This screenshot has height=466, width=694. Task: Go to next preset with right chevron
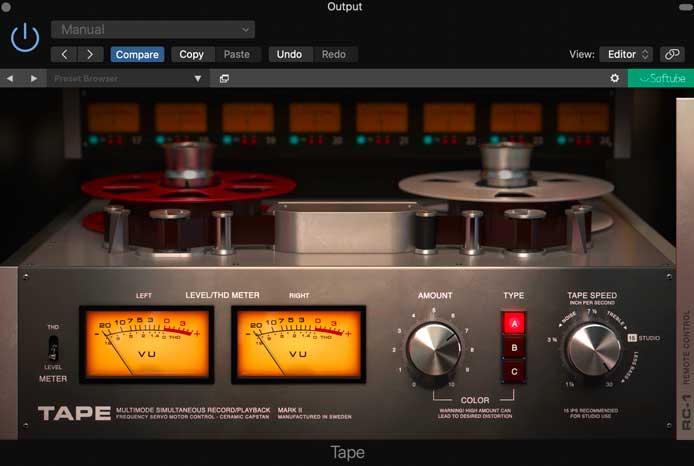click(x=90, y=54)
